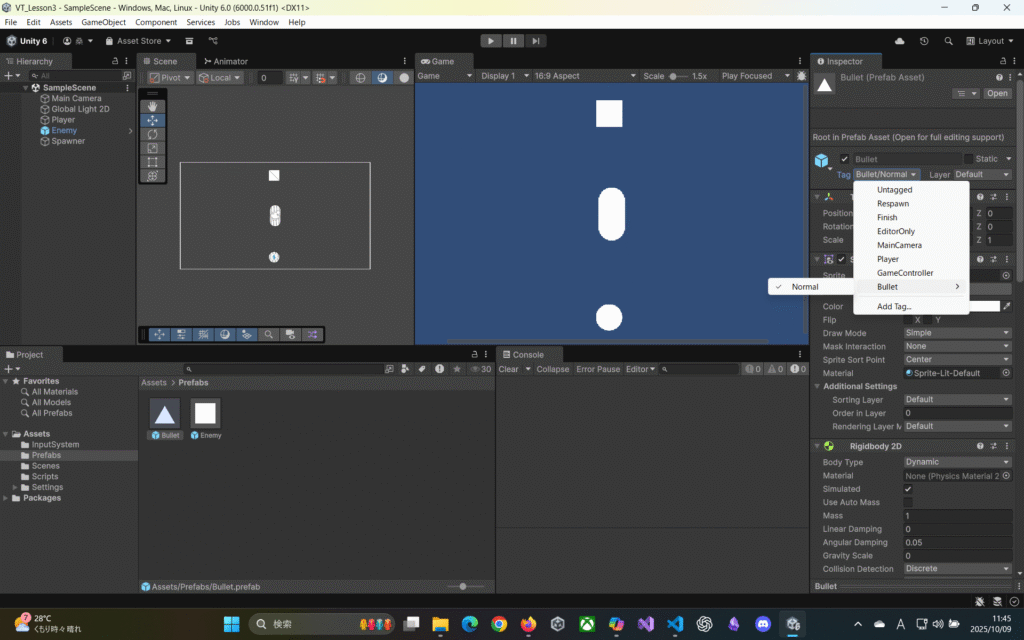
Task: Open Unity Cloud from the toolbar
Action: 900,41
